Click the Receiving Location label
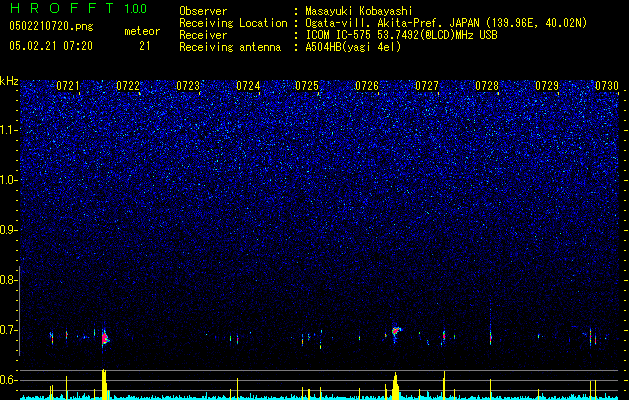This screenshot has height=400, width=629. [x=233, y=23]
